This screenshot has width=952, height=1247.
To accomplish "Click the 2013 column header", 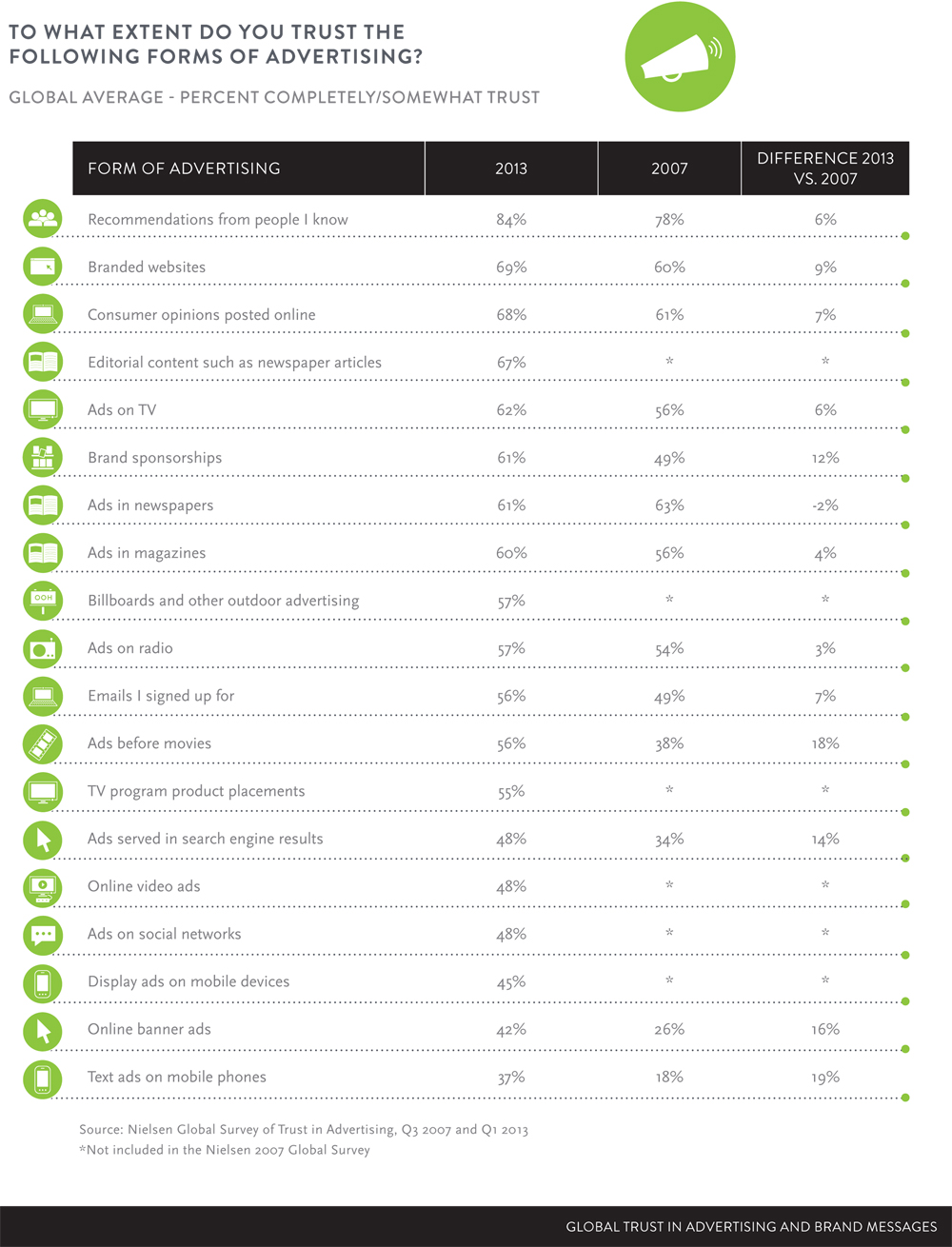I will [x=511, y=168].
